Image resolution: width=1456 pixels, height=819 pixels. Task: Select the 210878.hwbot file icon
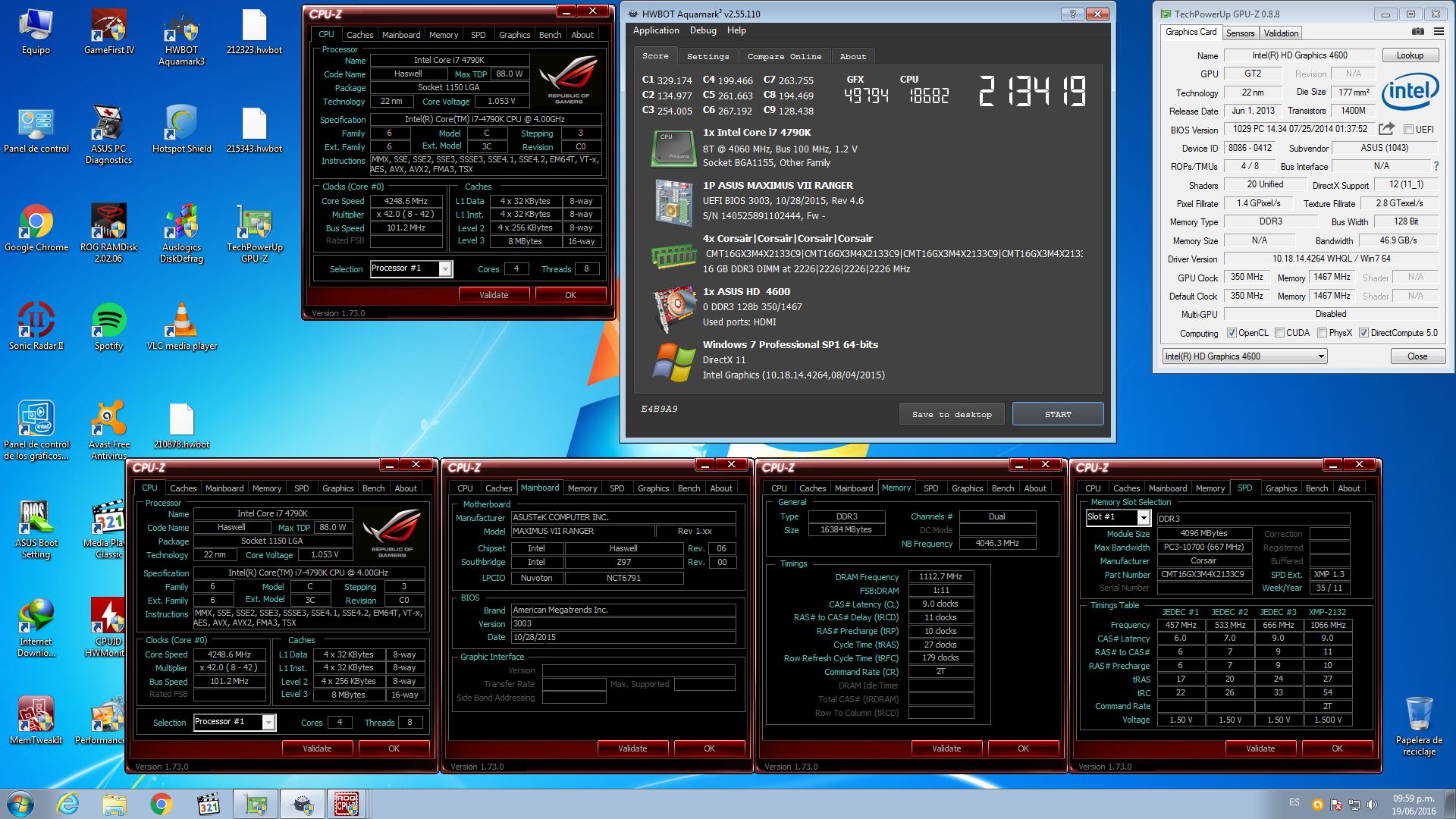click(x=181, y=425)
